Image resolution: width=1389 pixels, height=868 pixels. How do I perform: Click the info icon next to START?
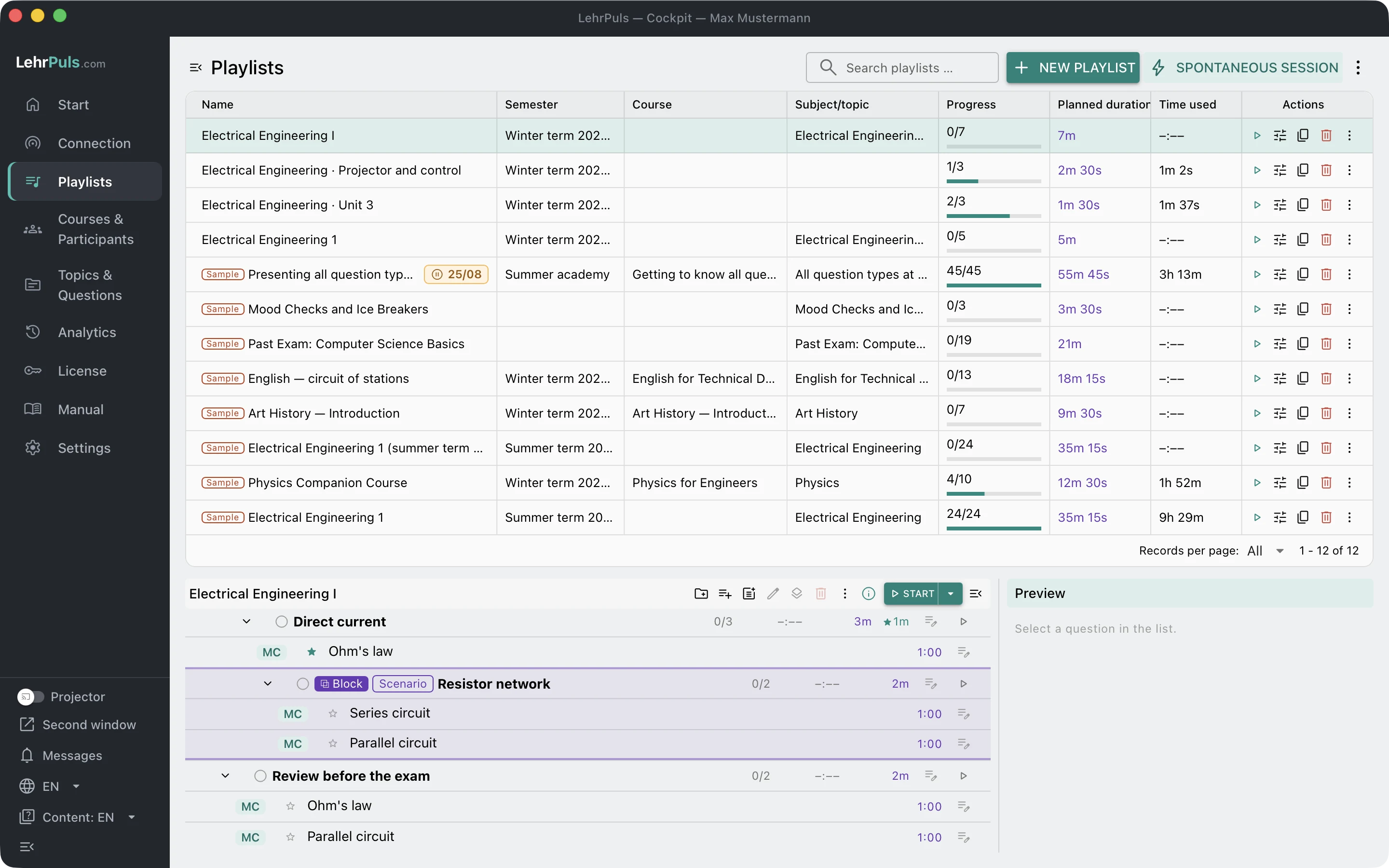(x=869, y=594)
